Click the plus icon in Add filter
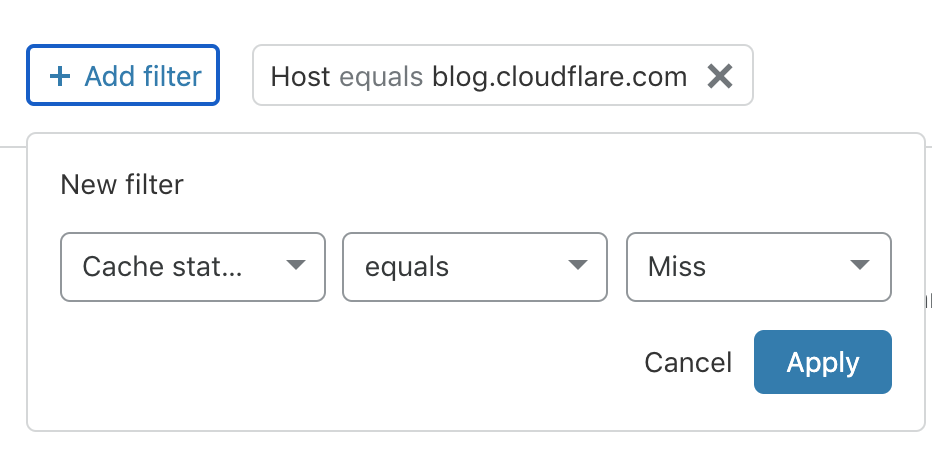Viewport: 932px width, 452px height. tap(59, 76)
